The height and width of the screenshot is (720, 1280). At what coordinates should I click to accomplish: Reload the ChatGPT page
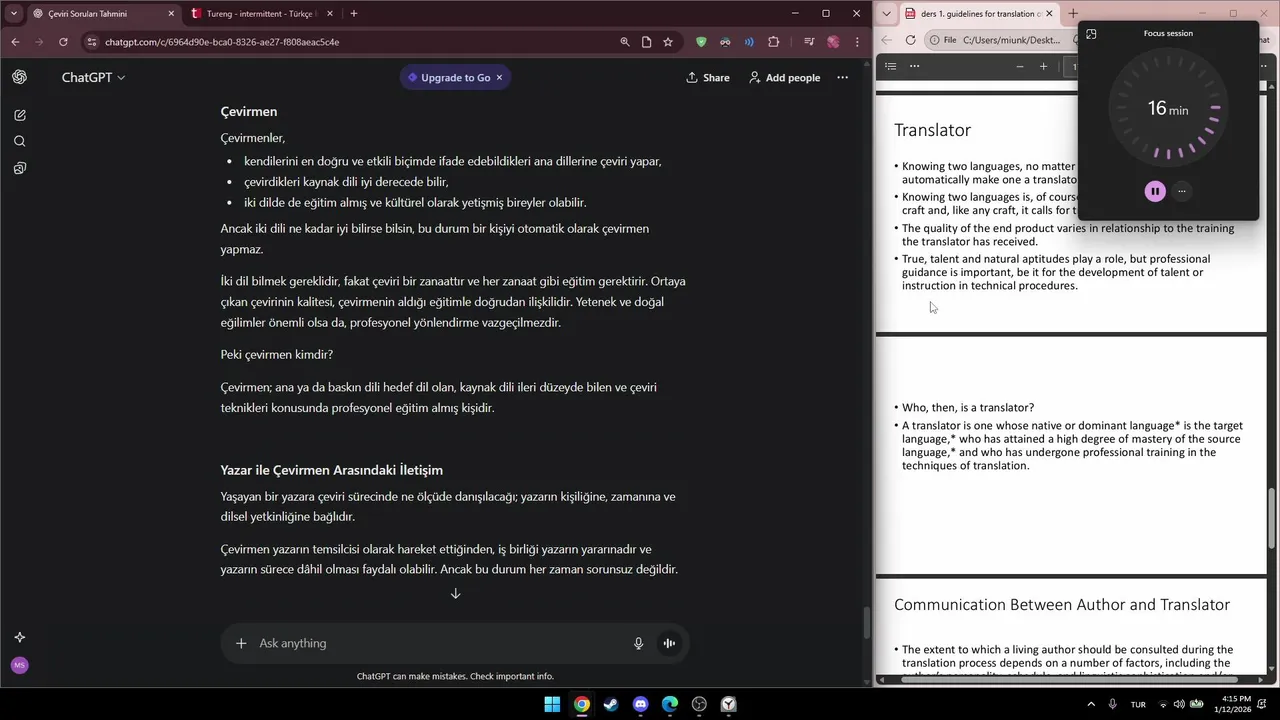pos(63,42)
